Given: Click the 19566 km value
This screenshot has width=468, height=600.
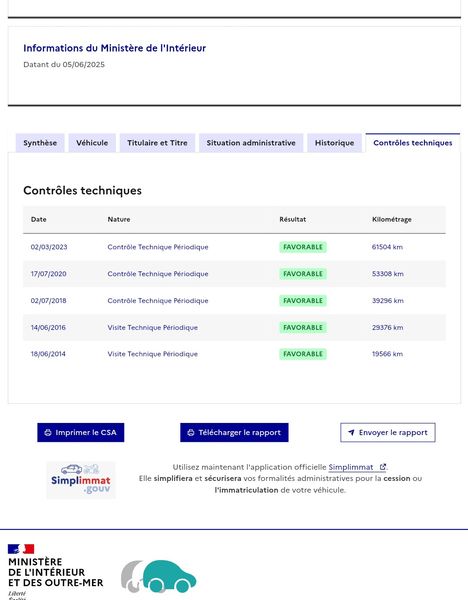Looking at the screenshot, I should click(387, 354).
